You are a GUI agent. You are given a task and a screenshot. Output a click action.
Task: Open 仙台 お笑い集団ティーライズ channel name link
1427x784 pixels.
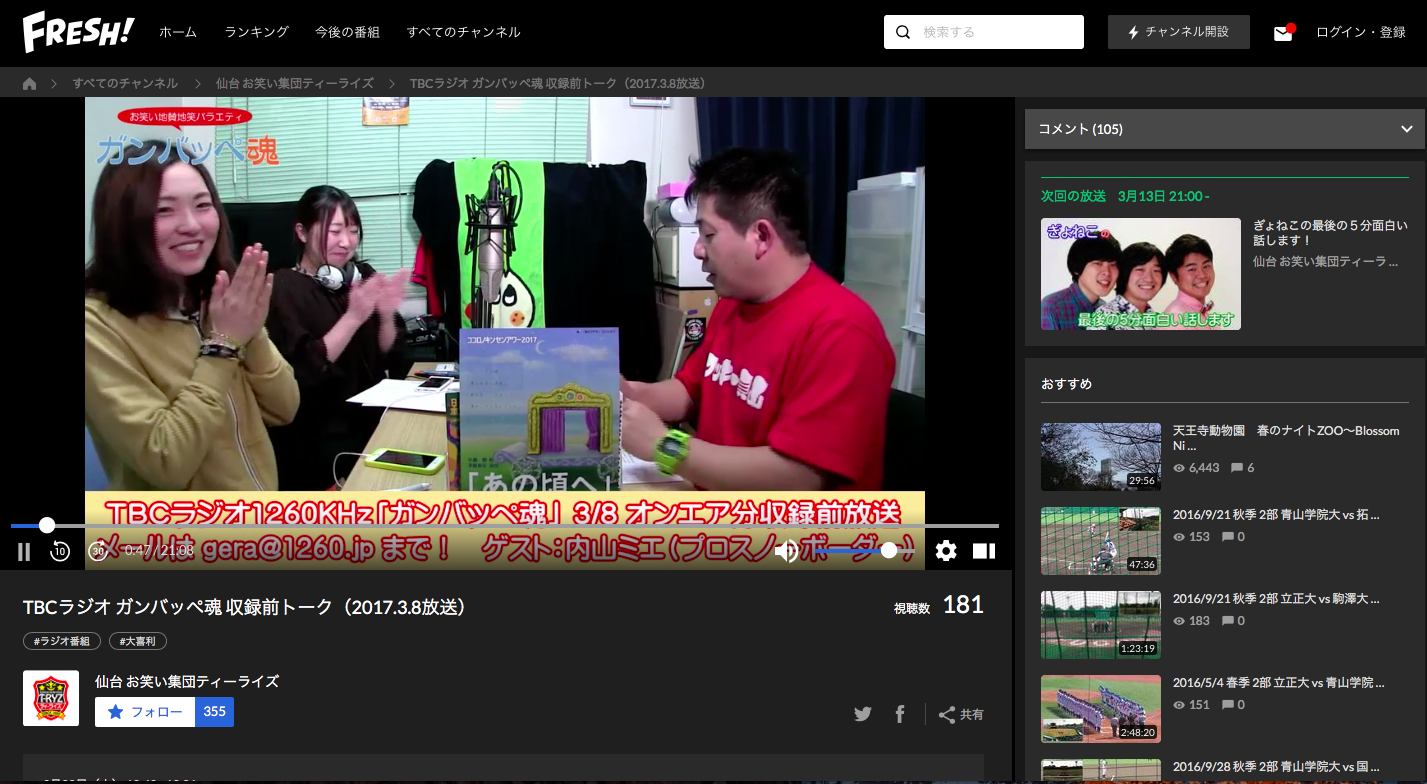tap(187, 681)
